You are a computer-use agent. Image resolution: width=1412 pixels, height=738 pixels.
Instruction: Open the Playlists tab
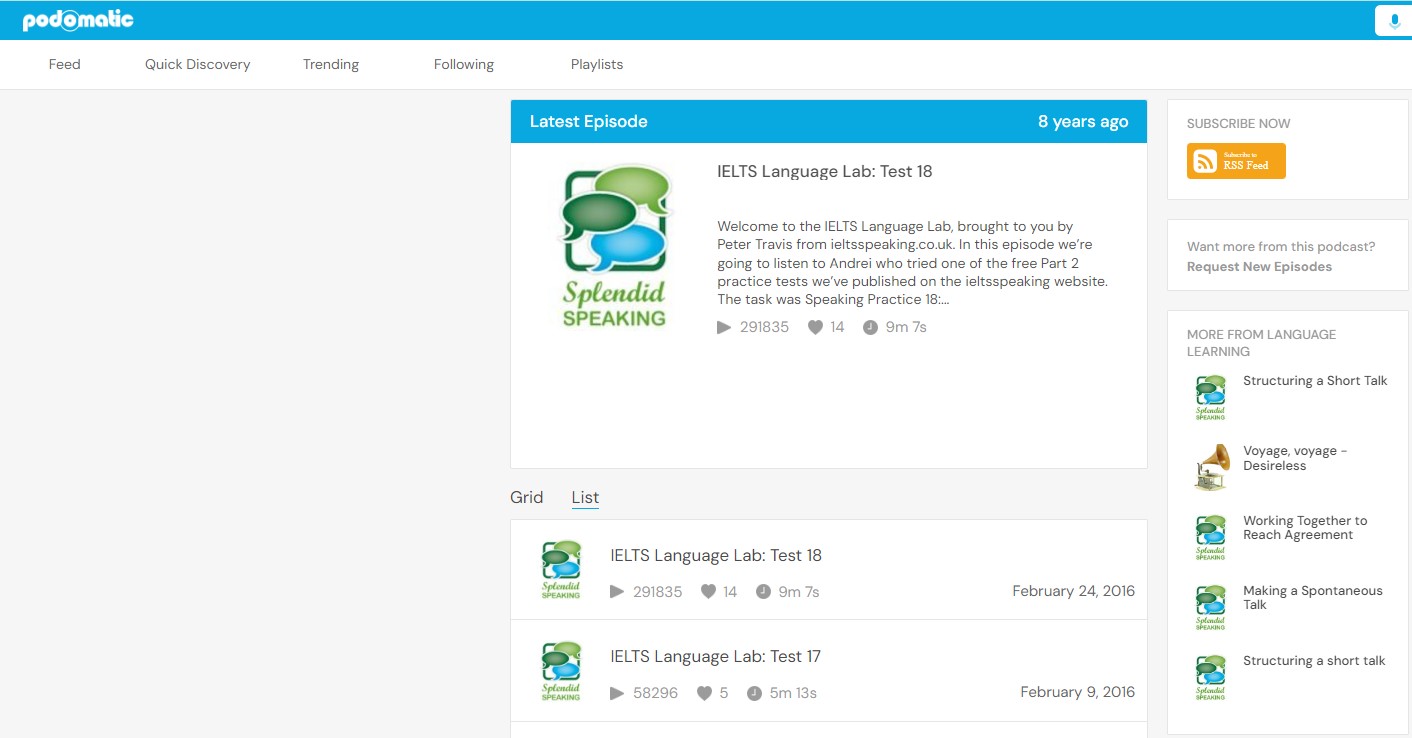click(597, 64)
